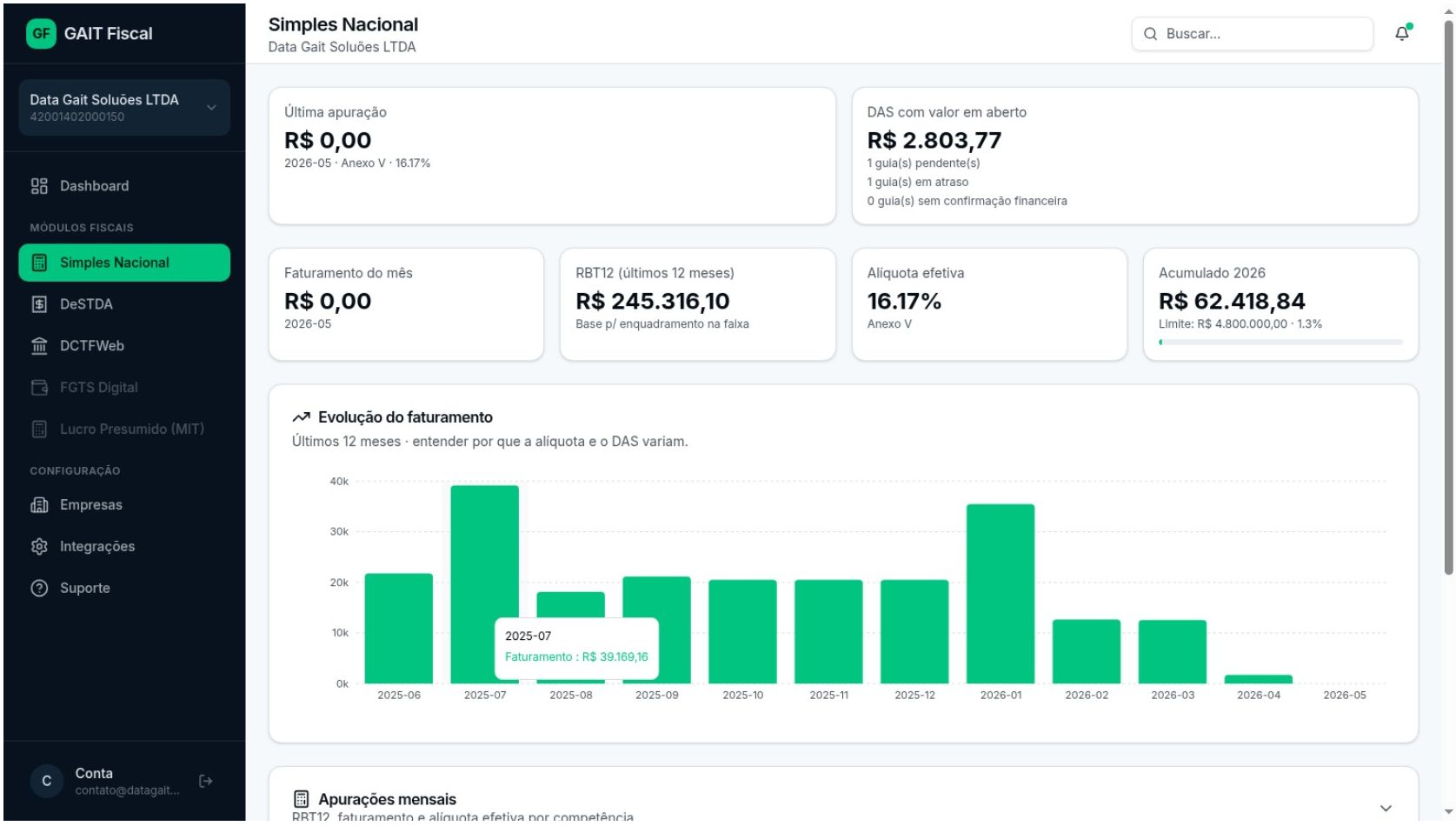The width and height of the screenshot is (1456, 826).
Task: Go to Dashboard in sidebar
Action: (124, 186)
